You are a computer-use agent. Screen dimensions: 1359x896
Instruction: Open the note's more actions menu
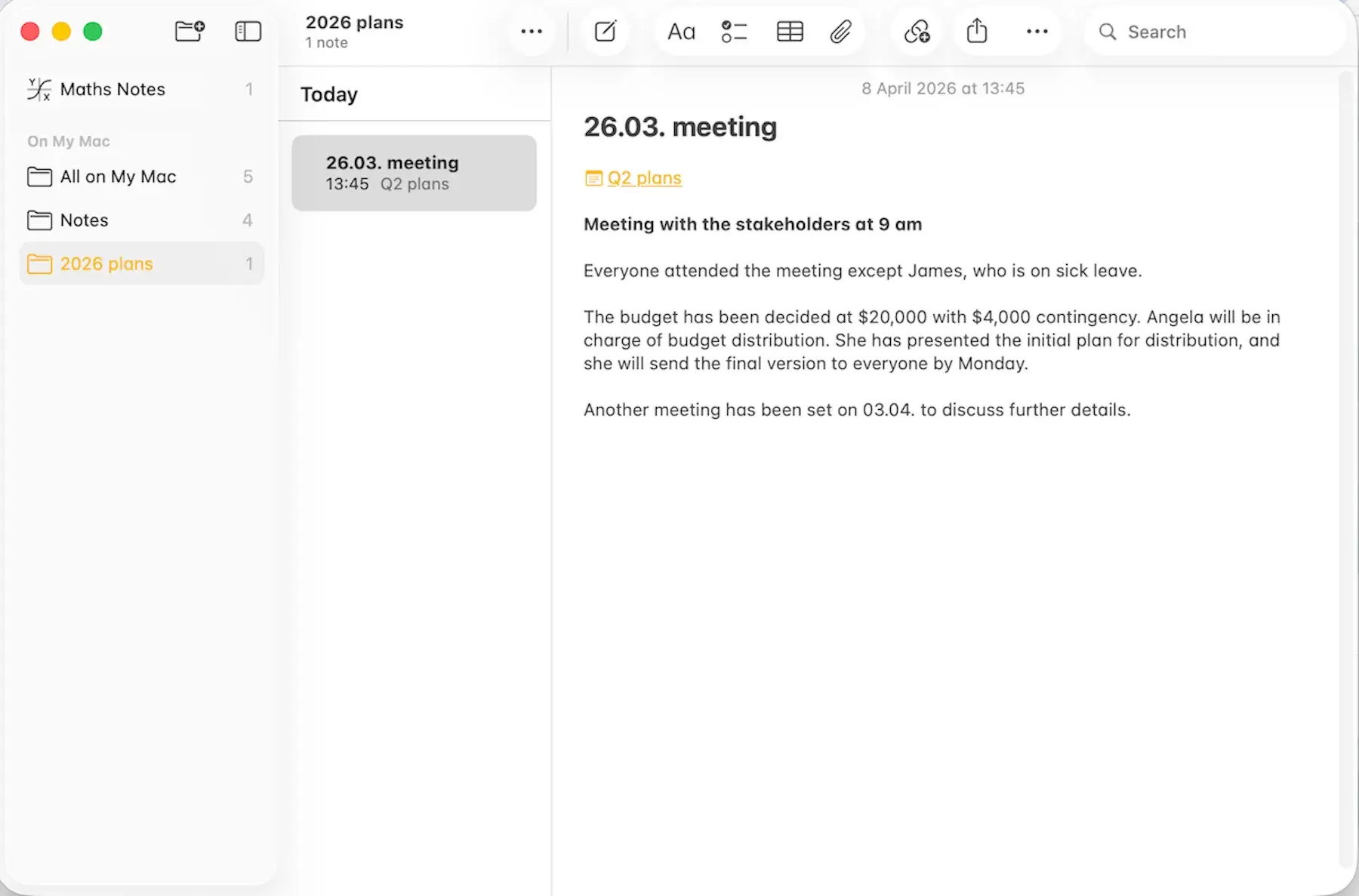[1037, 32]
